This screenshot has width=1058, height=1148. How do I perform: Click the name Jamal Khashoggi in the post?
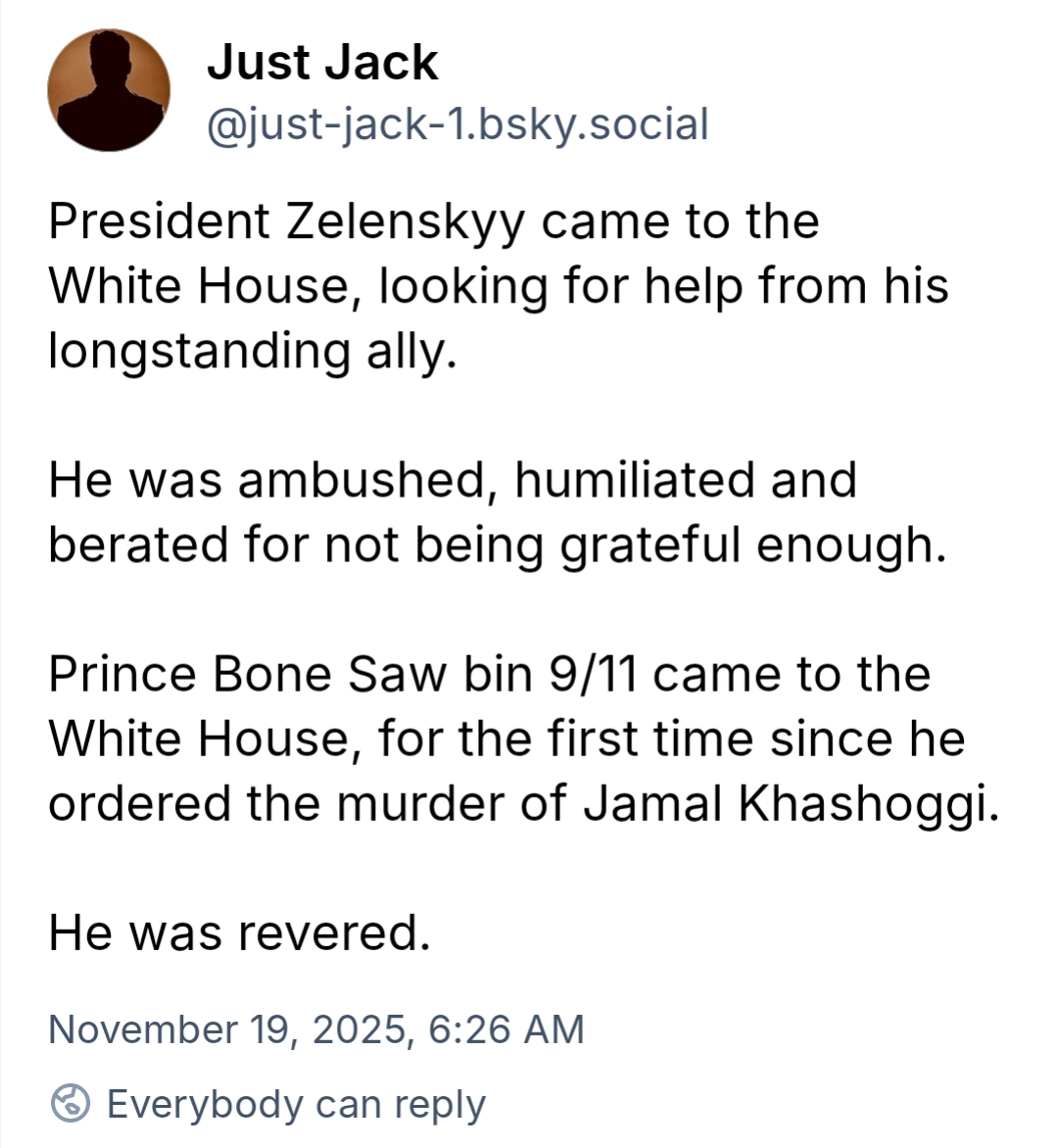click(792, 803)
